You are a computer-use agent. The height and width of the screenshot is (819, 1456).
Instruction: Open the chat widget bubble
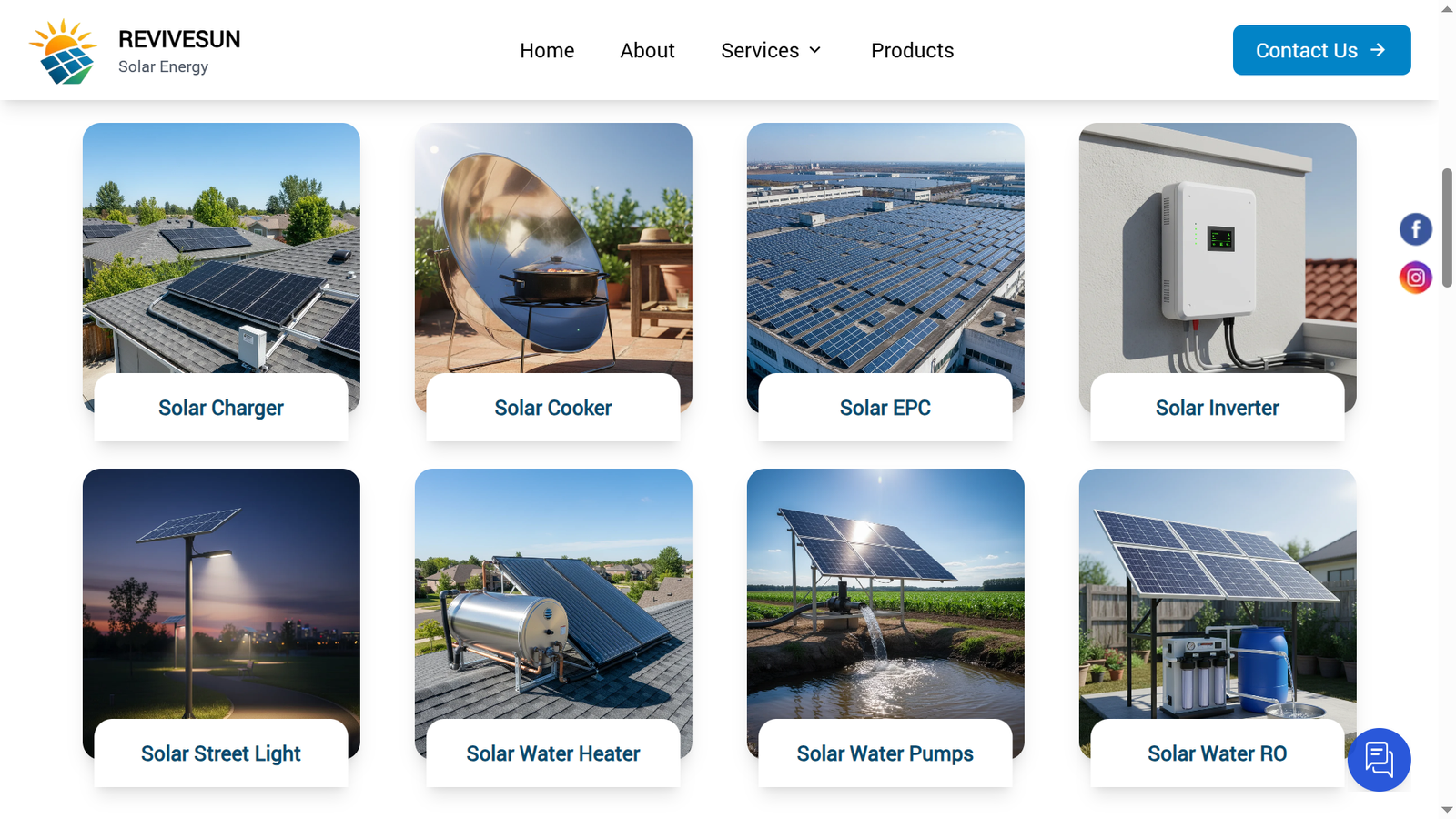1379,760
